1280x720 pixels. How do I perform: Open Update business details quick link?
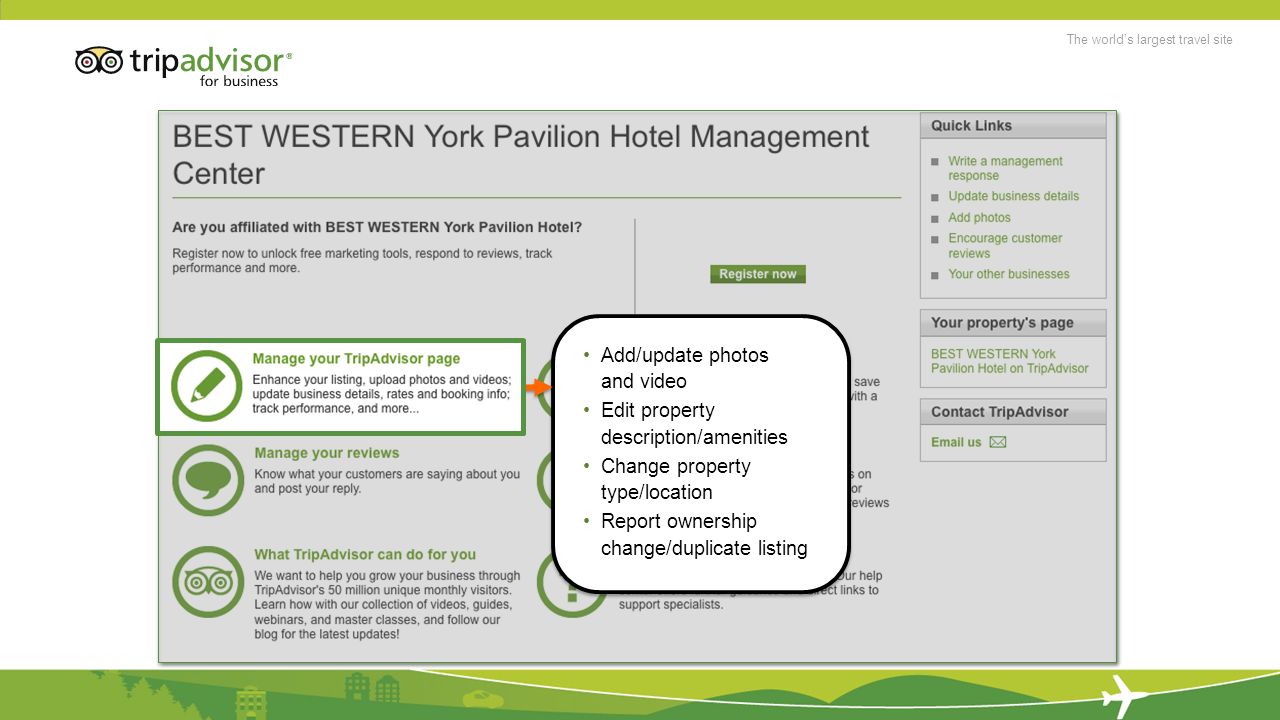pos(1013,196)
